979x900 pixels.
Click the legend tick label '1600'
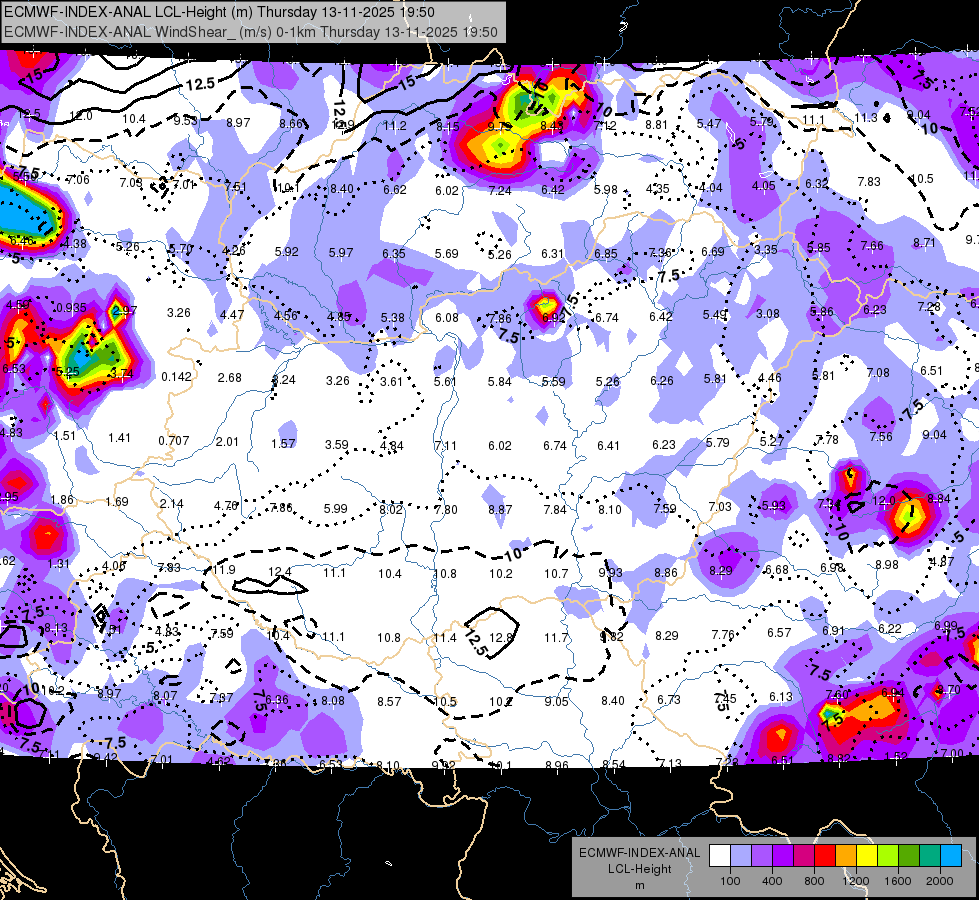[x=898, y=881]
